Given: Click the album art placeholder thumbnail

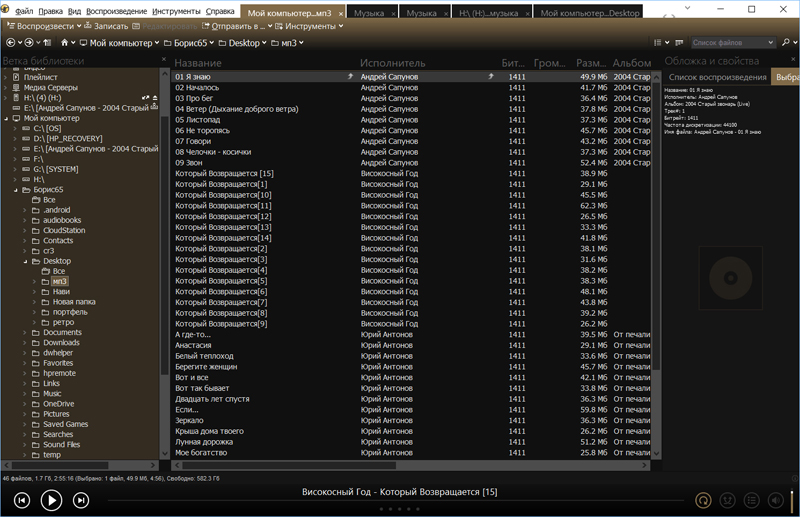Looking at the screenshot, I should (x=731, y=278).
